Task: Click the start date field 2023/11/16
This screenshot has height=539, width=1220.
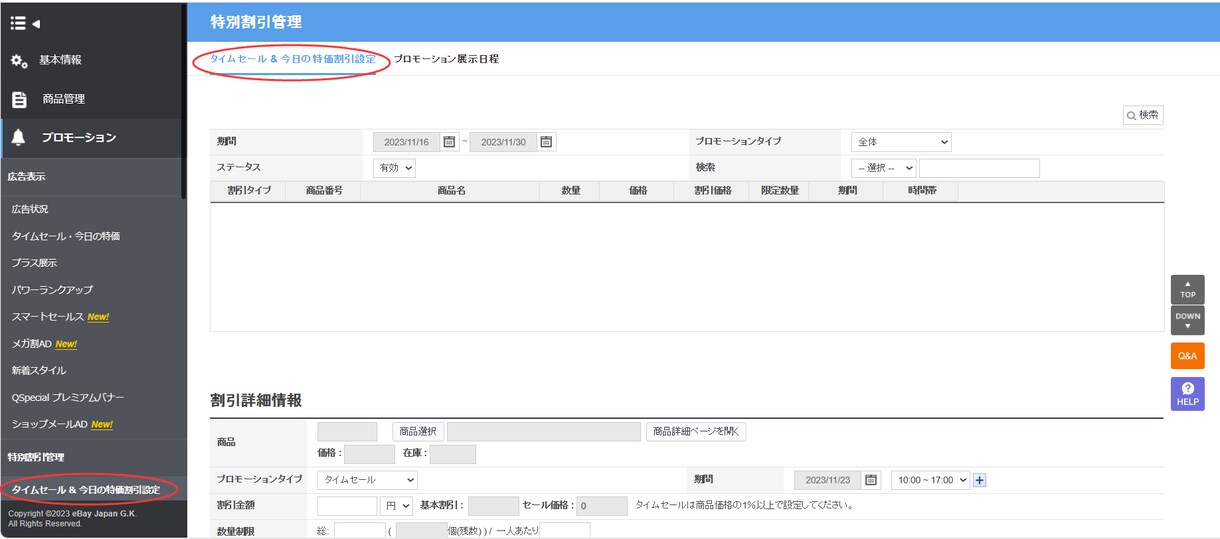Action: tap(407, 142)
